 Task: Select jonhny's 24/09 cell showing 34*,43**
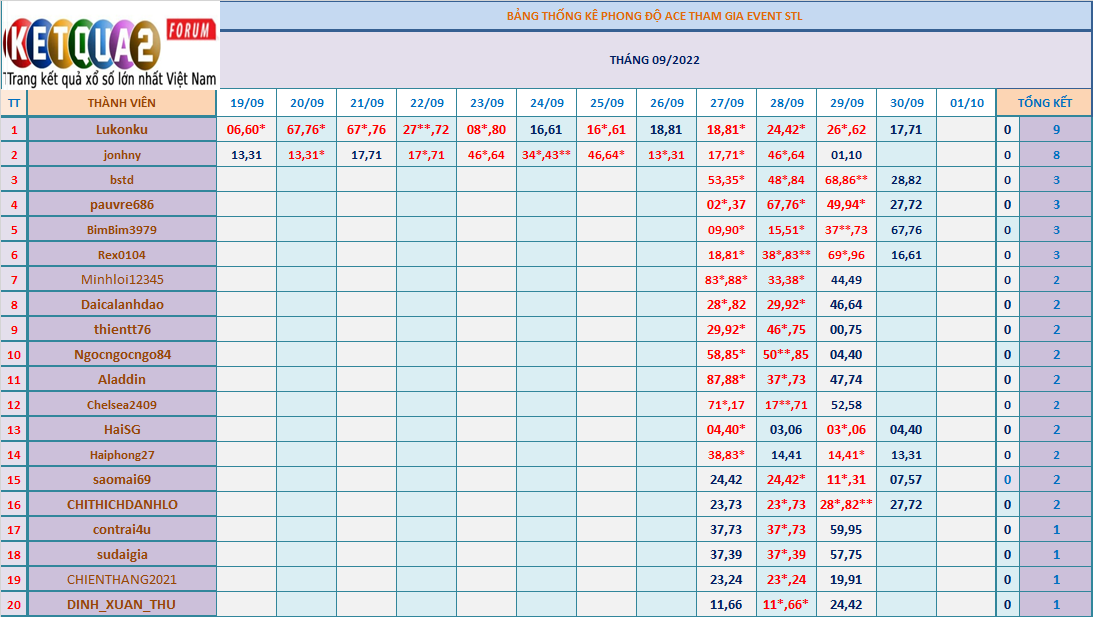pyautogui.click(x=546, y=155)
